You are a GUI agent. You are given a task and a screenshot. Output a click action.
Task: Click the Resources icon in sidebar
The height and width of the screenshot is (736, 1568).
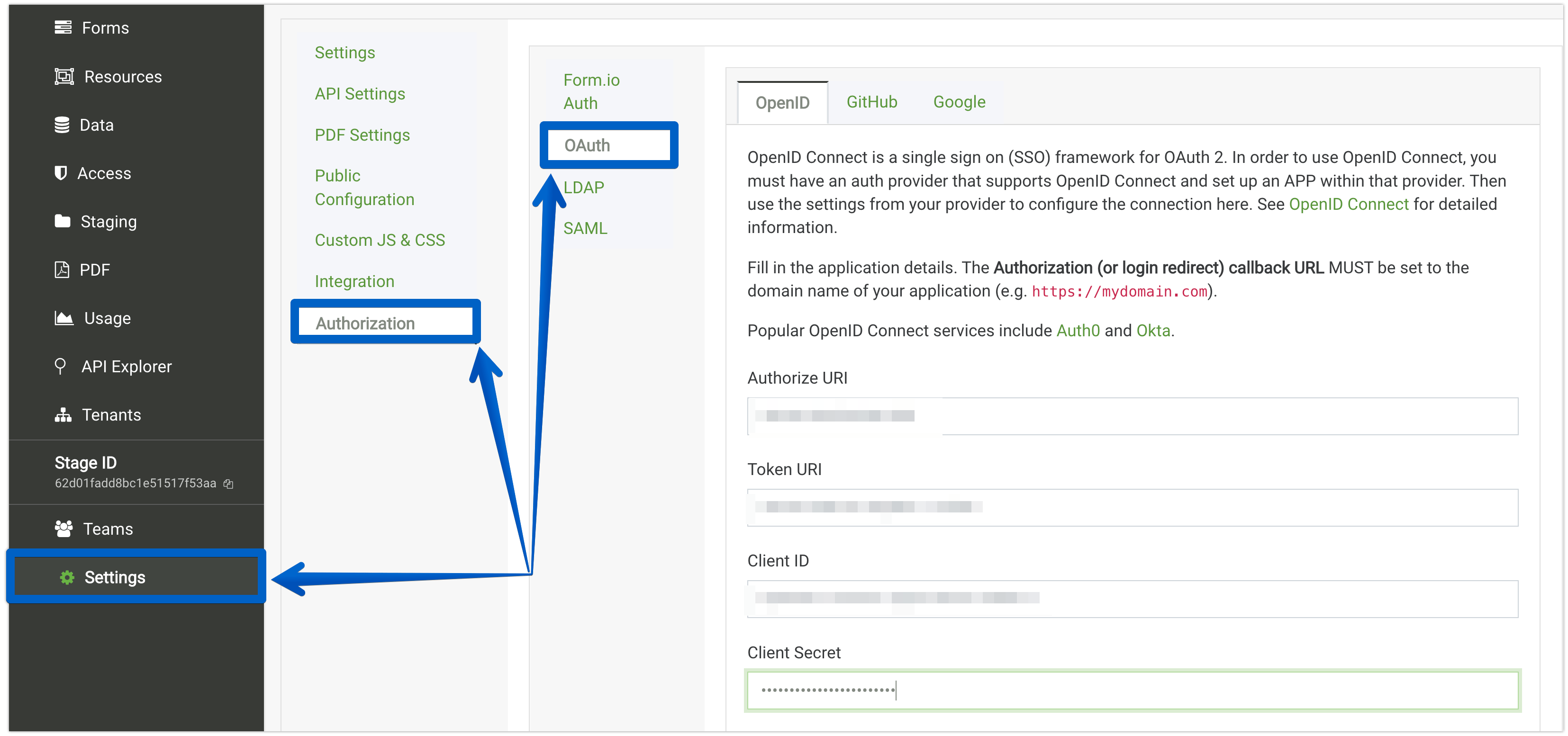64,77
